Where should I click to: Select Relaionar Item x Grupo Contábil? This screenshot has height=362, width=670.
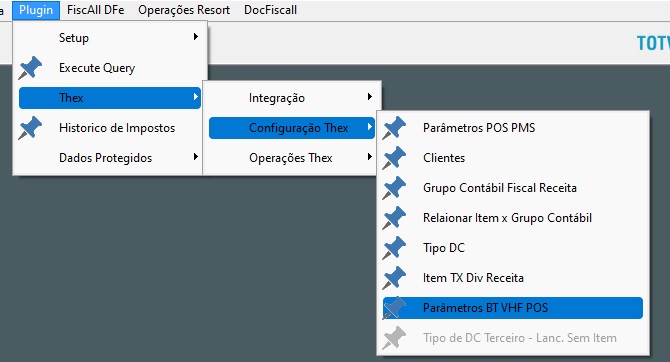pos(513,218)
